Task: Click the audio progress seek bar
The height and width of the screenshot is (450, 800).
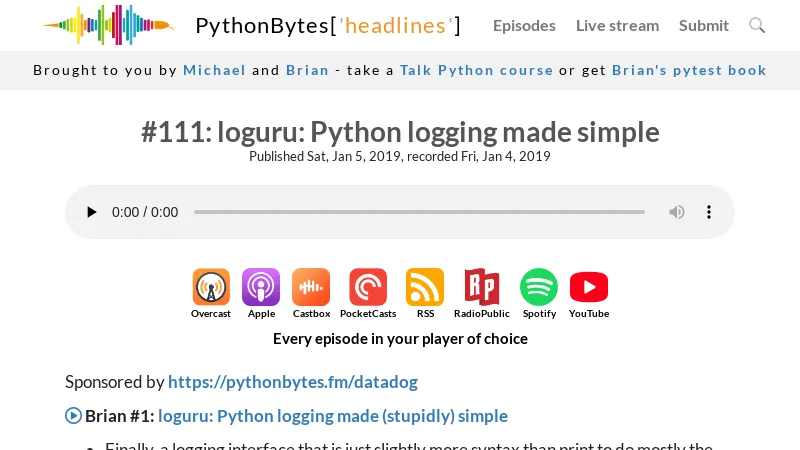Action: 419,212
